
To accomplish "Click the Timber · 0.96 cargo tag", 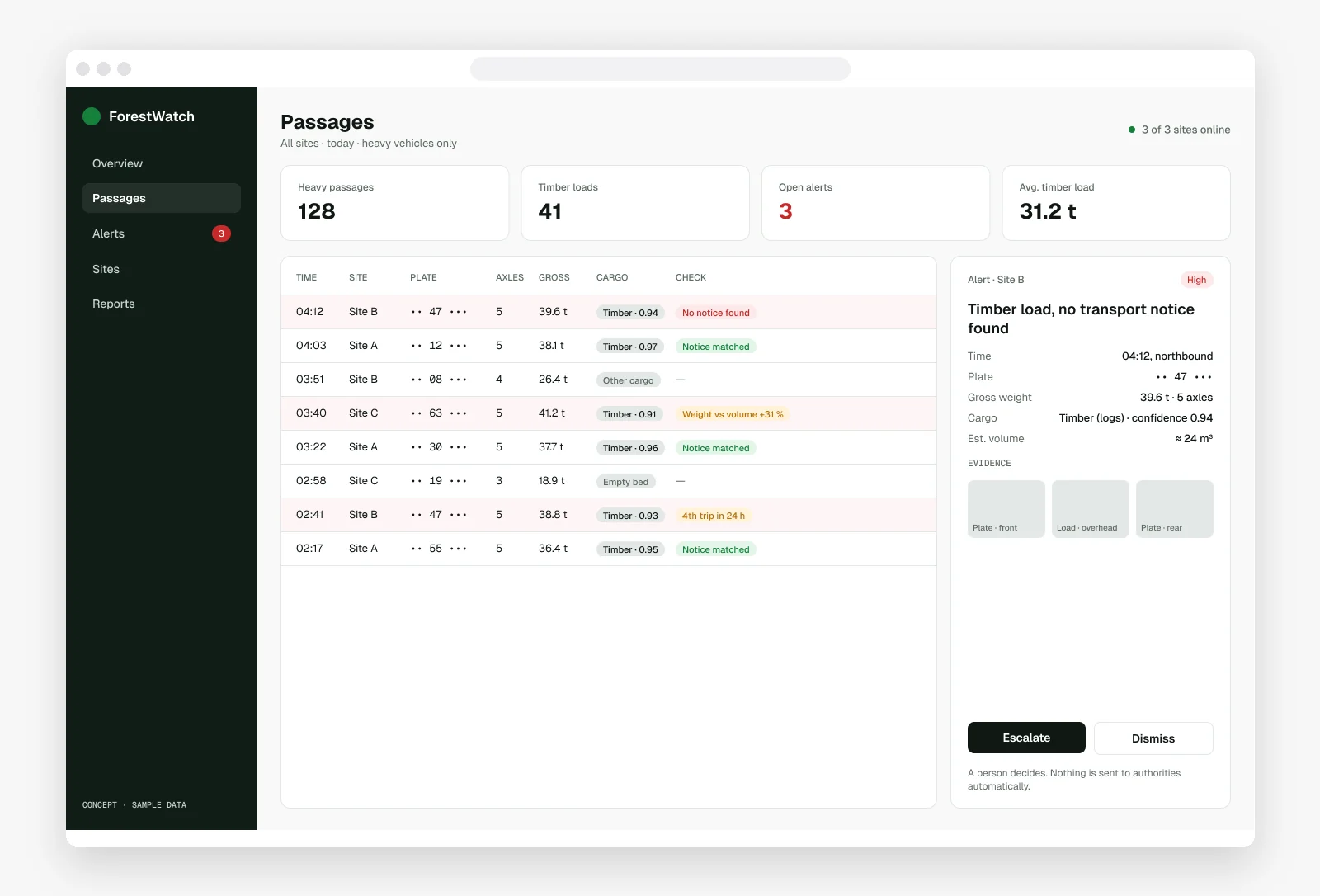I will click(x=630, y=448).
